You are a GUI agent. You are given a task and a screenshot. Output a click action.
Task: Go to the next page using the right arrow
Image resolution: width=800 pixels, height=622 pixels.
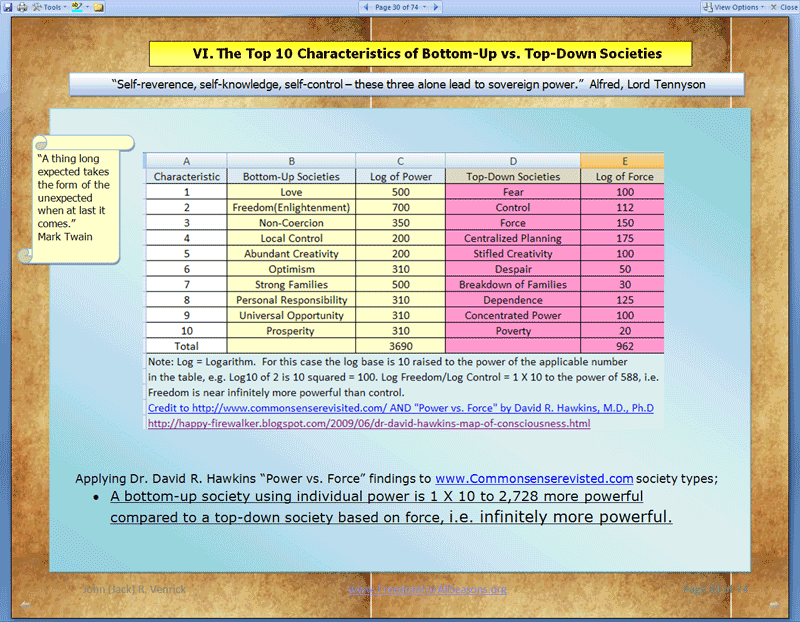[x=438, y=6]
